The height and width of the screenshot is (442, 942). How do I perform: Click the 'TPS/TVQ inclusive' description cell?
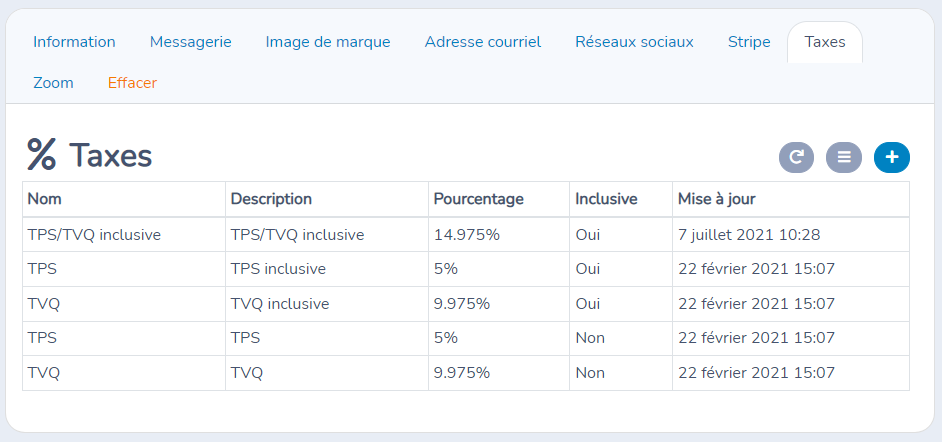click(x=327, y=234)
